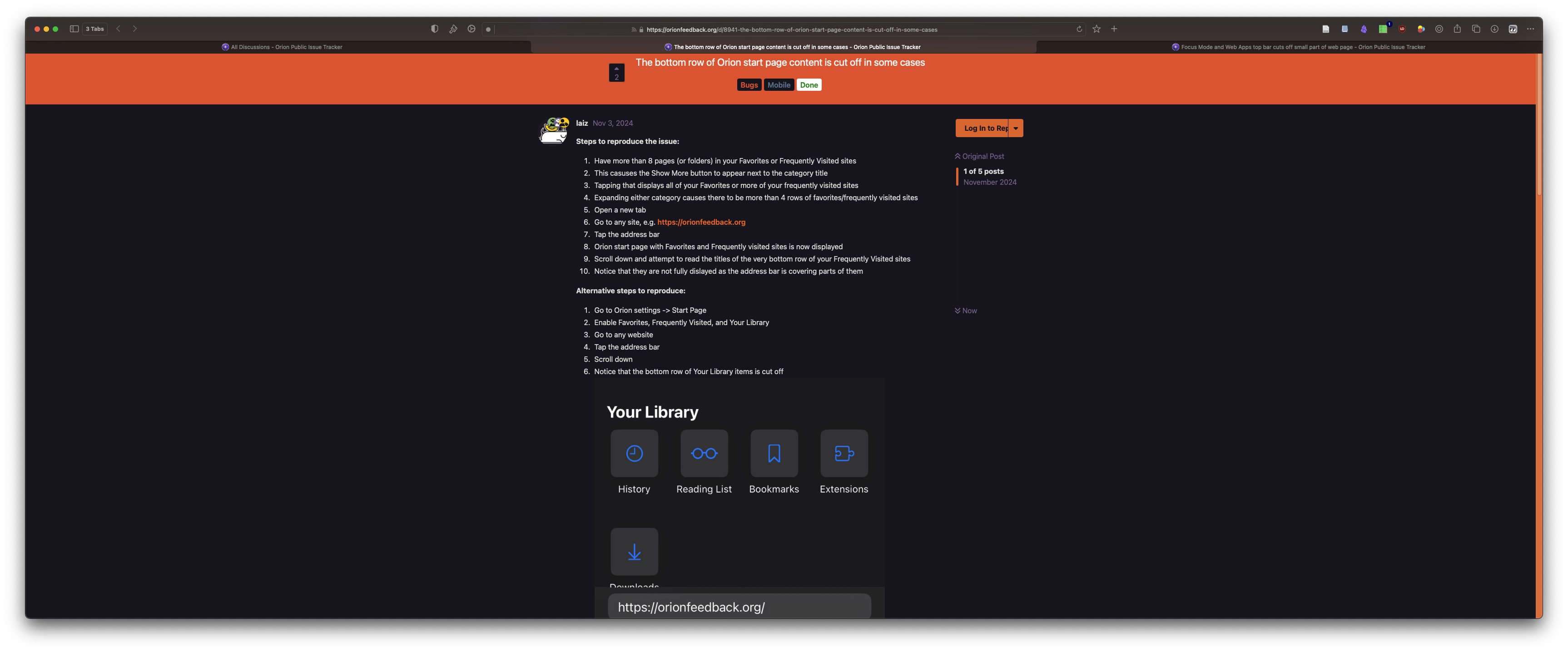Image resolution: width=1568 pixels, height=652 pixels.
Task: Click the Log In to Reply button
Action: (x=983, y=128)
